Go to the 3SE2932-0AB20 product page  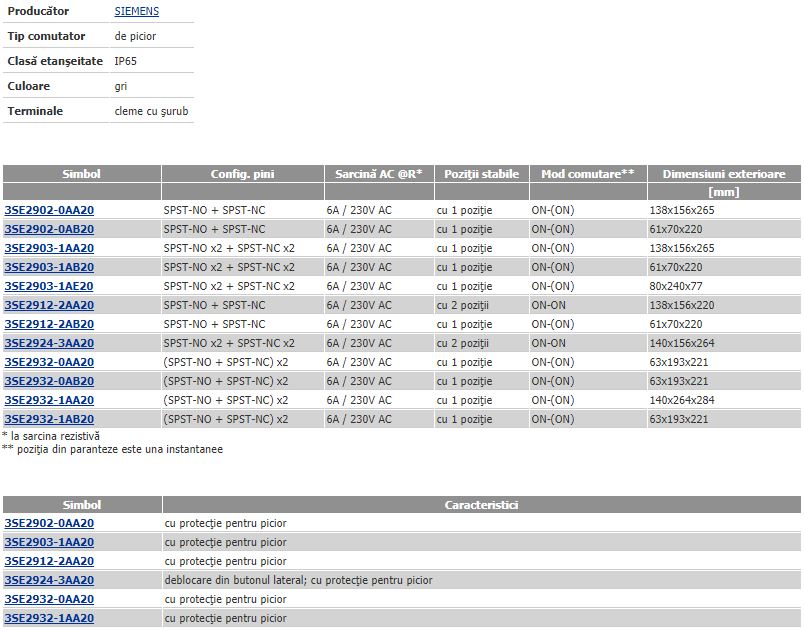49,381
